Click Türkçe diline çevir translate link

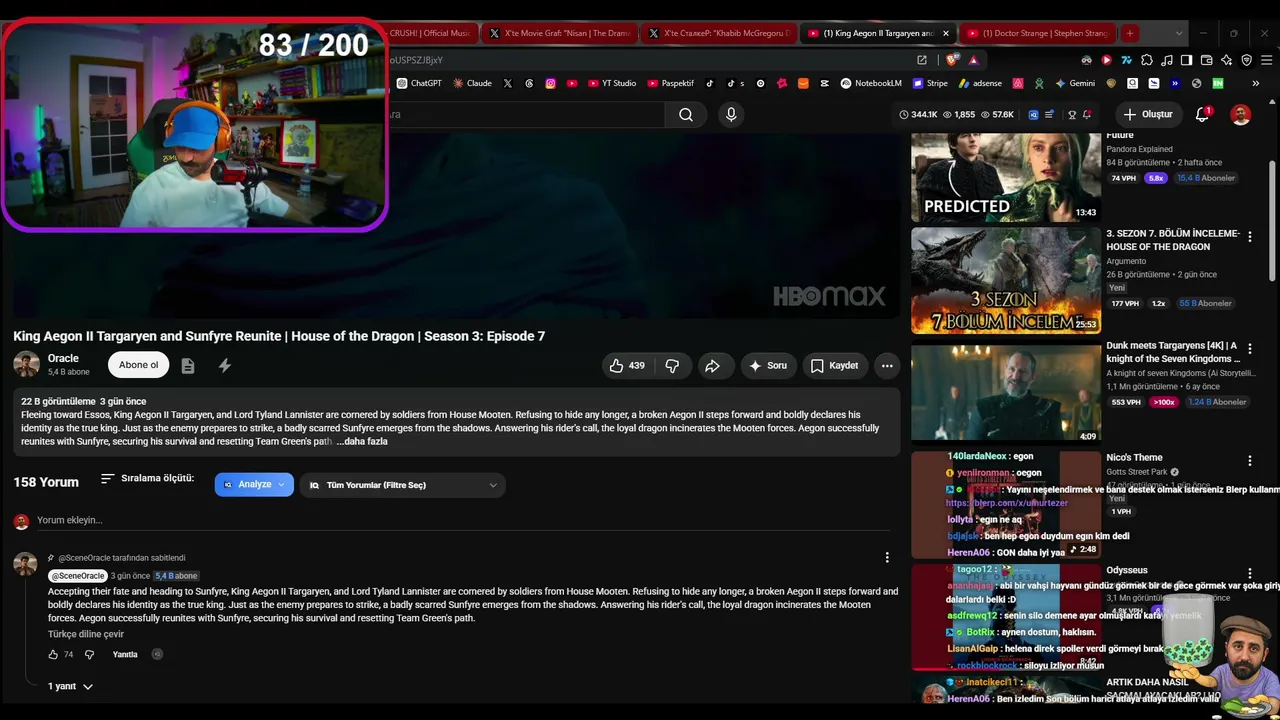click(86, 634)
